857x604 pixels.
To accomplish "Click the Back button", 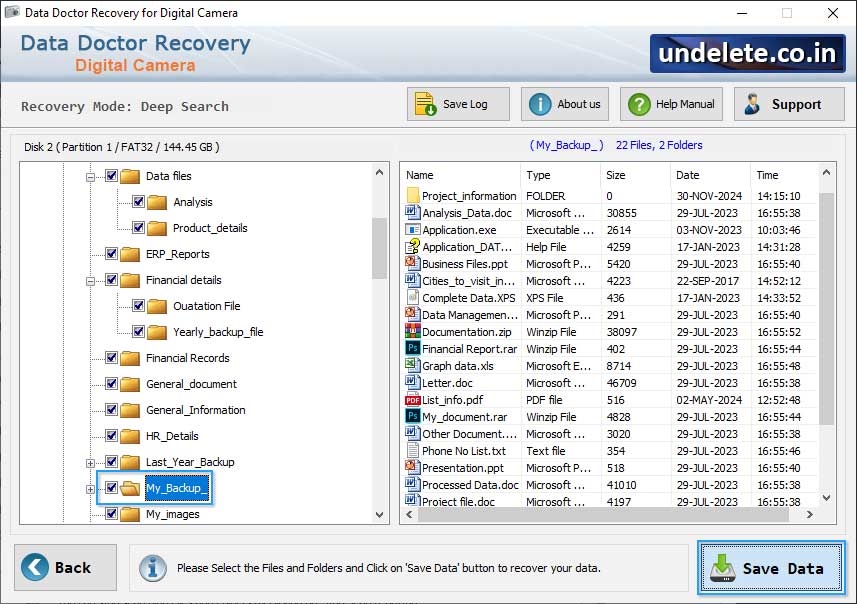I will coord(64,567).
